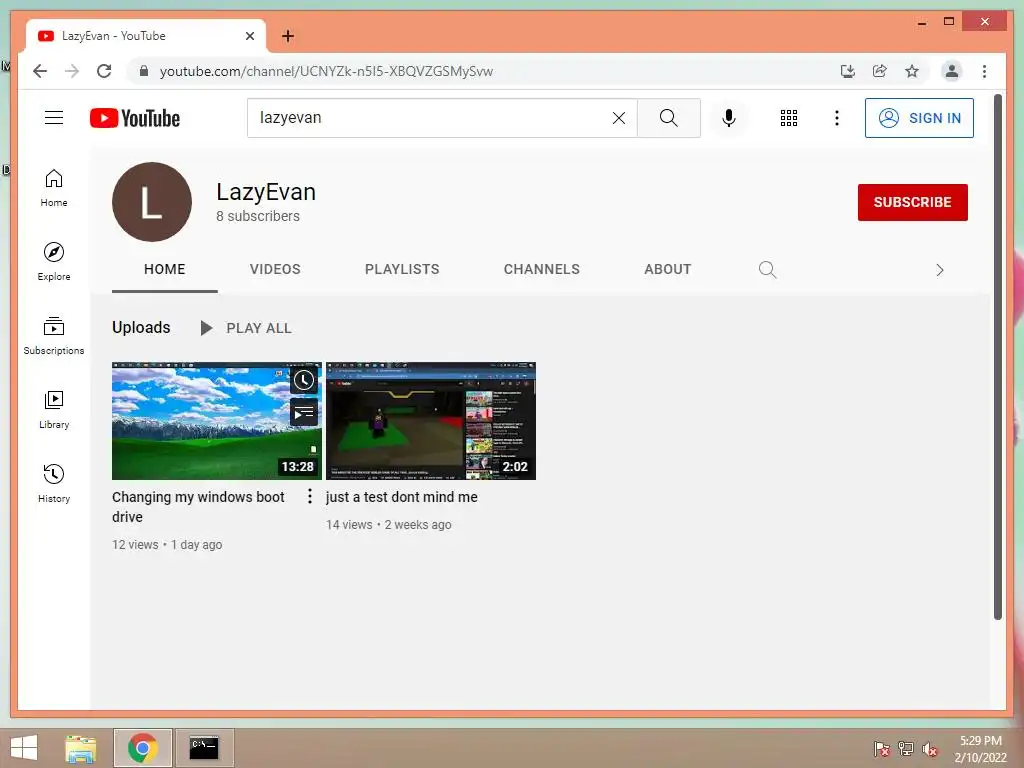Share this page from the address bar
The width and height of the screenshot is (1024, 768).
pos(880,71)
